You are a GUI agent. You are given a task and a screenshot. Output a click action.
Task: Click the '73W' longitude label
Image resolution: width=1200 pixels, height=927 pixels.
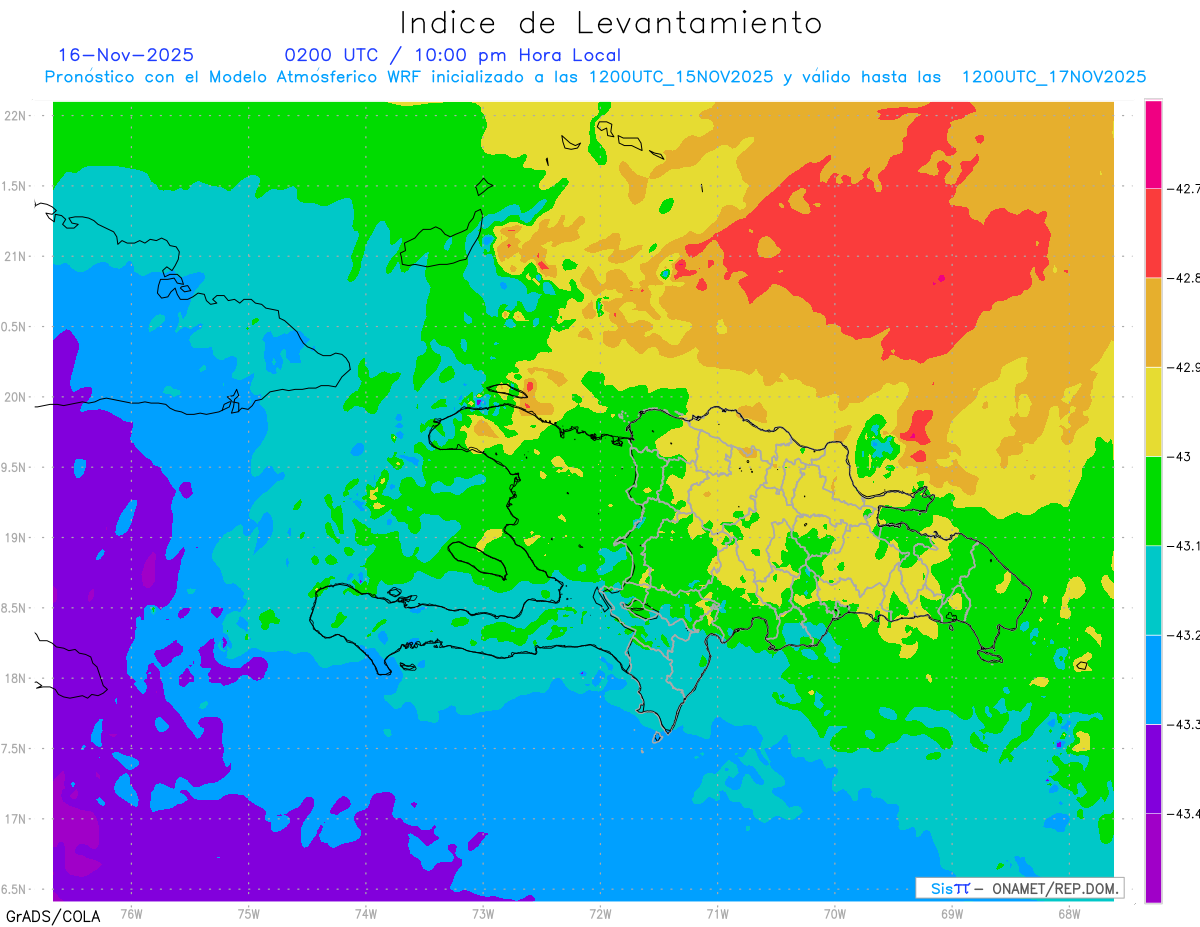click(483, 913)
